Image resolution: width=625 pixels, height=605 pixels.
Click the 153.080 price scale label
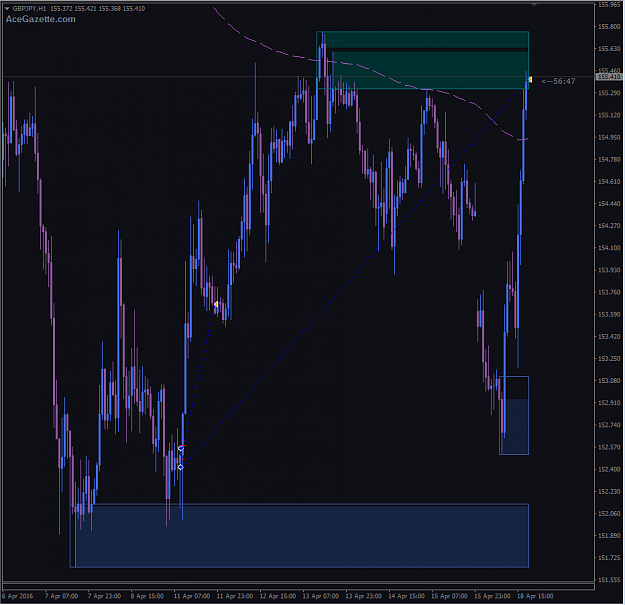coord(609,381)
